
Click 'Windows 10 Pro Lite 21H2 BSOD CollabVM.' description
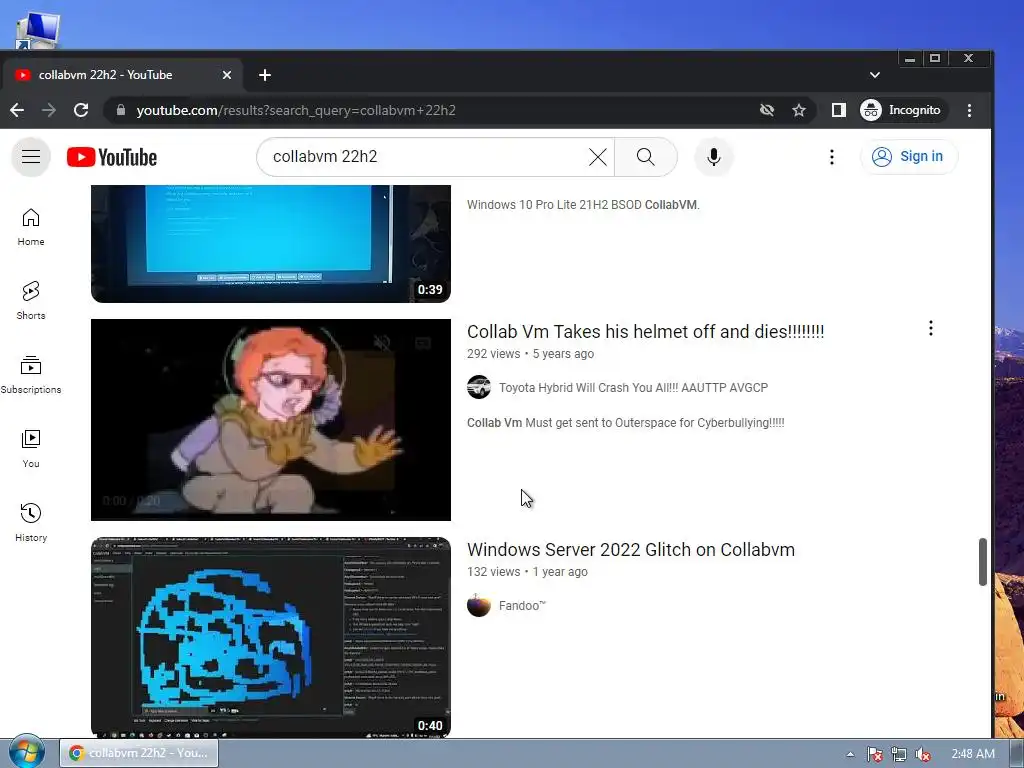coord(583,204)
